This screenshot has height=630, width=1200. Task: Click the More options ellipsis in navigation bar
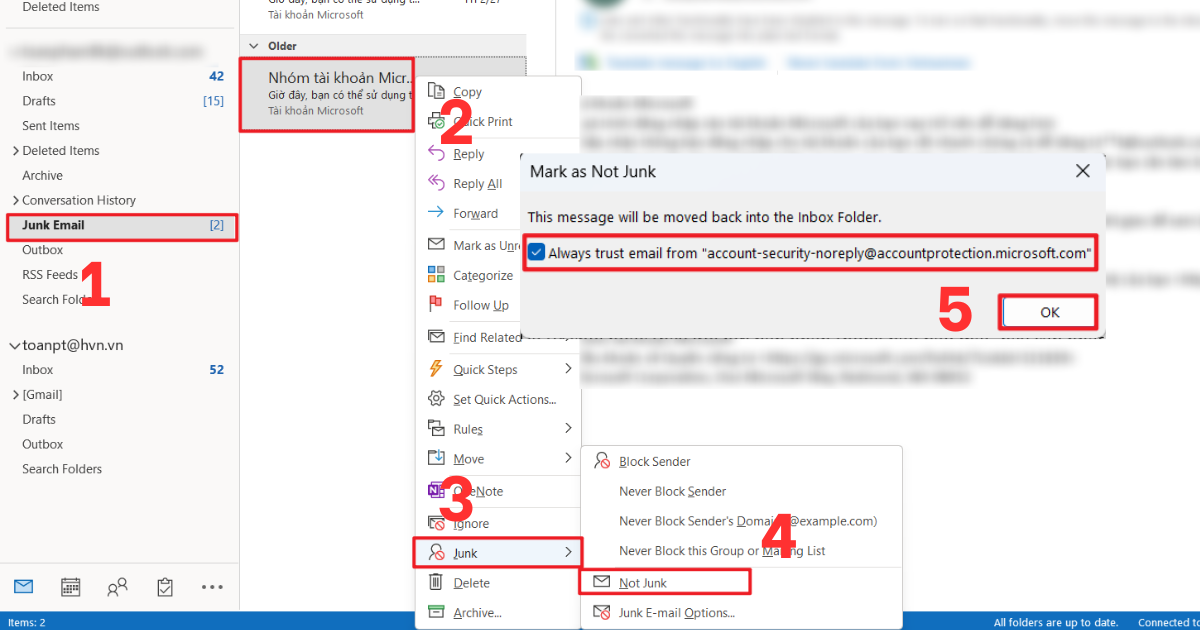click(x=212, y=587)
